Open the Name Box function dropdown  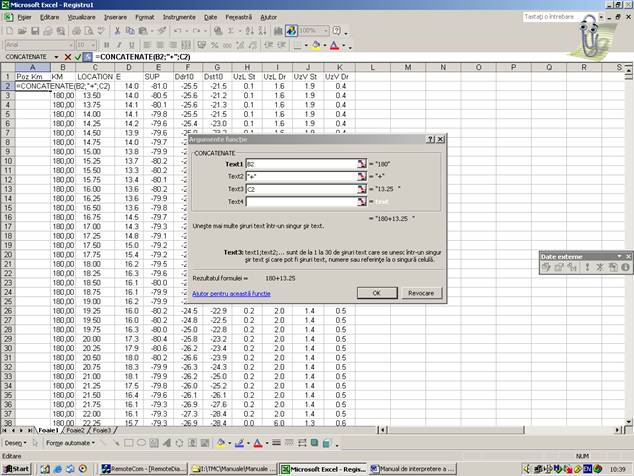pos(56,57)
